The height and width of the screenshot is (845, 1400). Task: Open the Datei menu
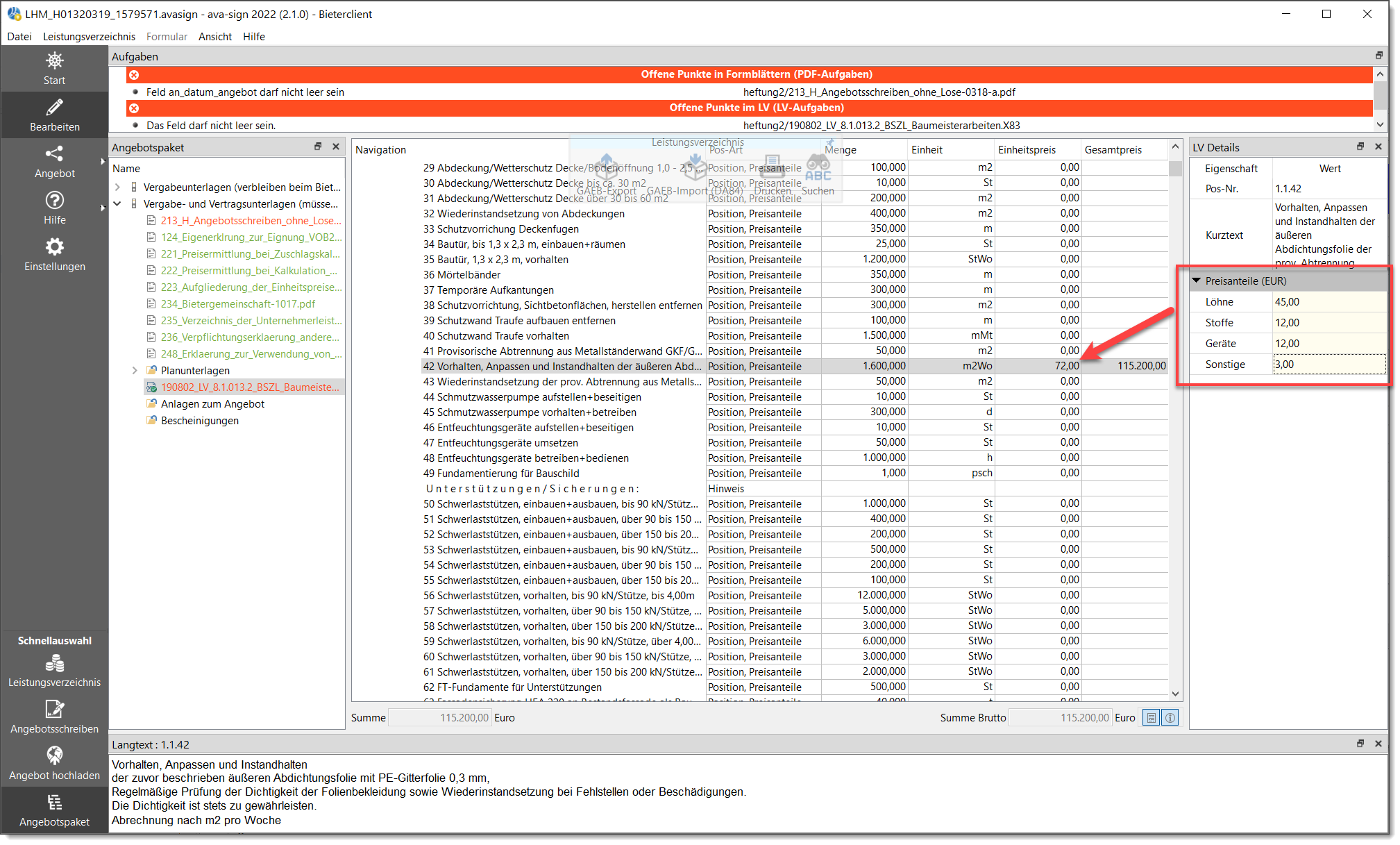(19, 37)
